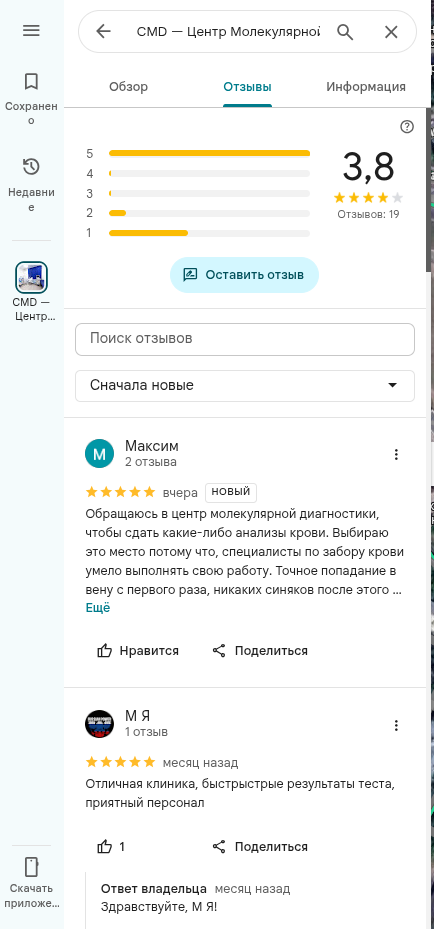
Task: Share Максим's review via Поделиться
Action: pos(259,651)
